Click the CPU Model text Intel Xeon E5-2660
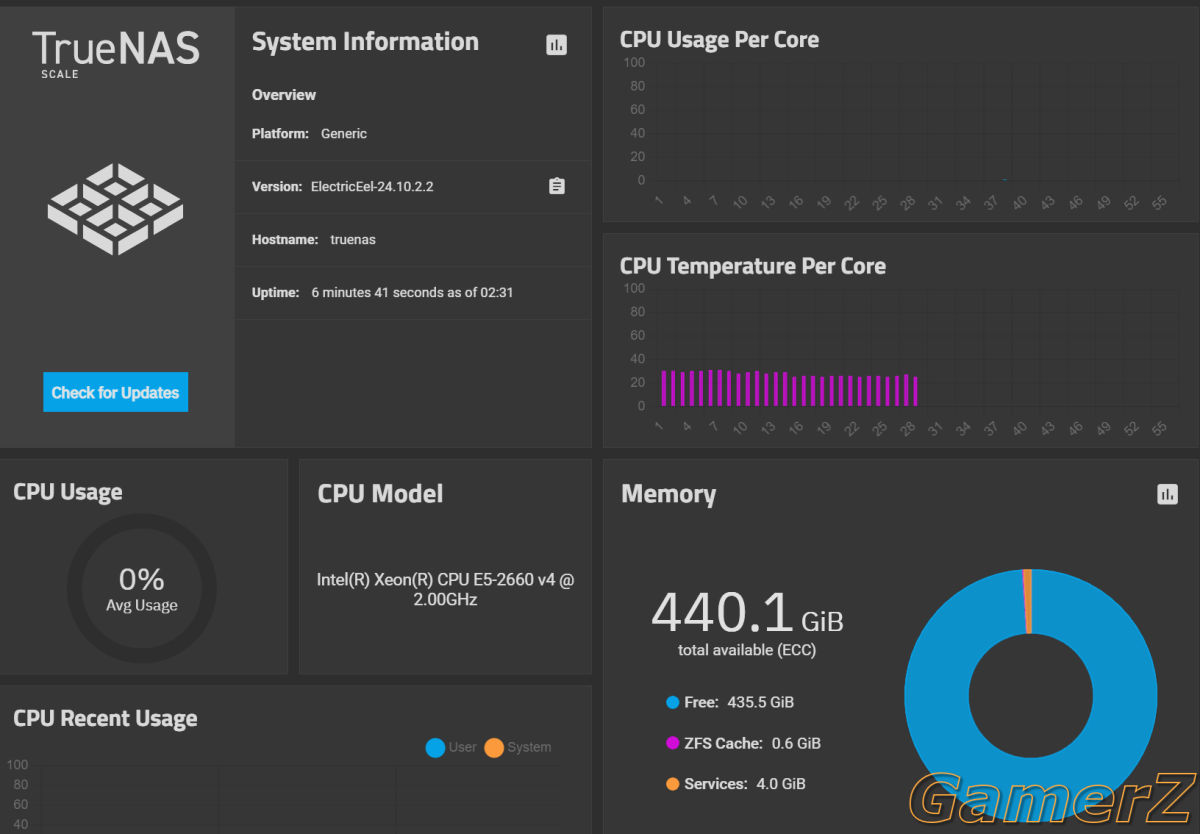This screenshot has height=834, width=1200. coord(445,590)
